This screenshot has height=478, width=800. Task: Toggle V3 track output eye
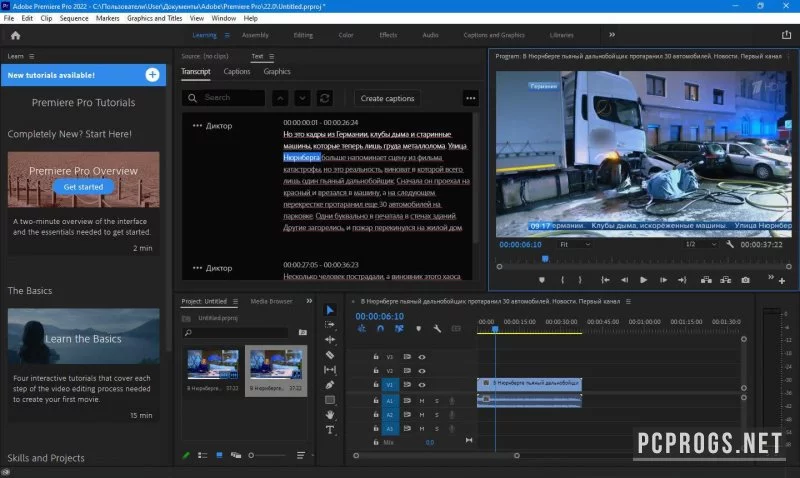click(x=422, y=357)
